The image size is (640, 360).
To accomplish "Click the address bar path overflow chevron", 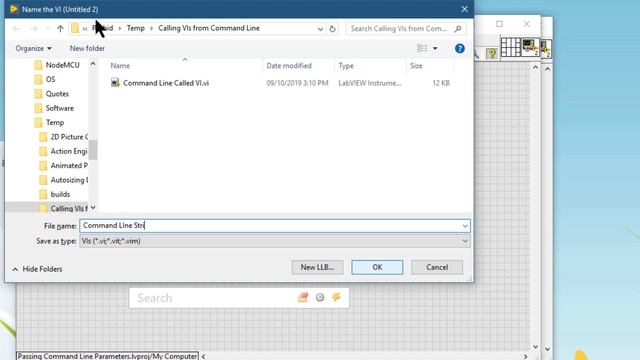I will 85,29.
